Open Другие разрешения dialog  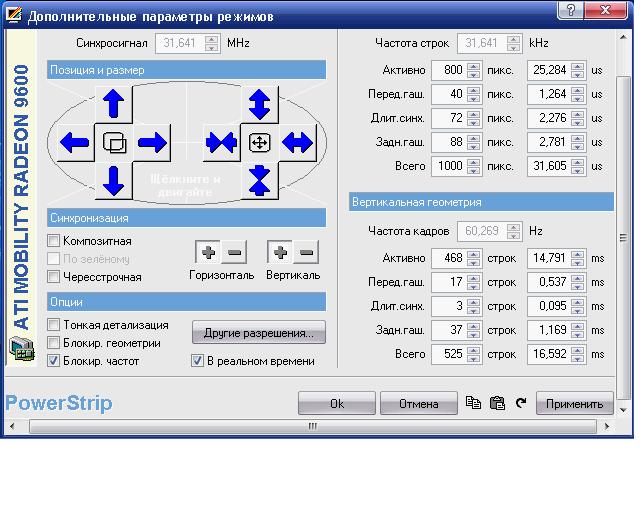pyautogui.click(x=258, y=332)
